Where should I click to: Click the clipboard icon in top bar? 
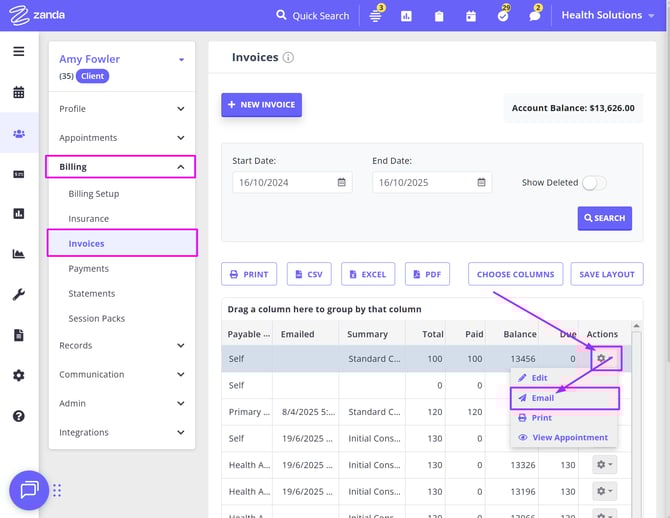pos(439,16)
